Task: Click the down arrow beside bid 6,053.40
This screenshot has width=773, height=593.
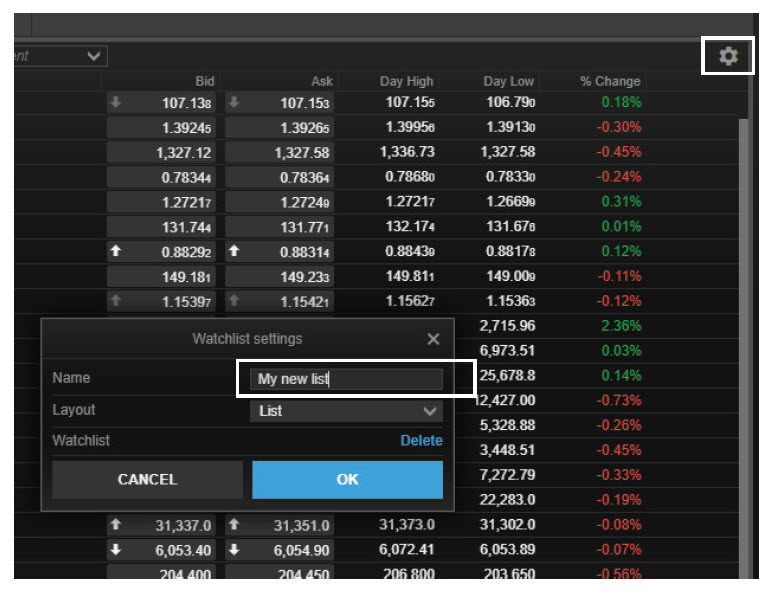Action: pyautogui.click(x=117, y=549)
